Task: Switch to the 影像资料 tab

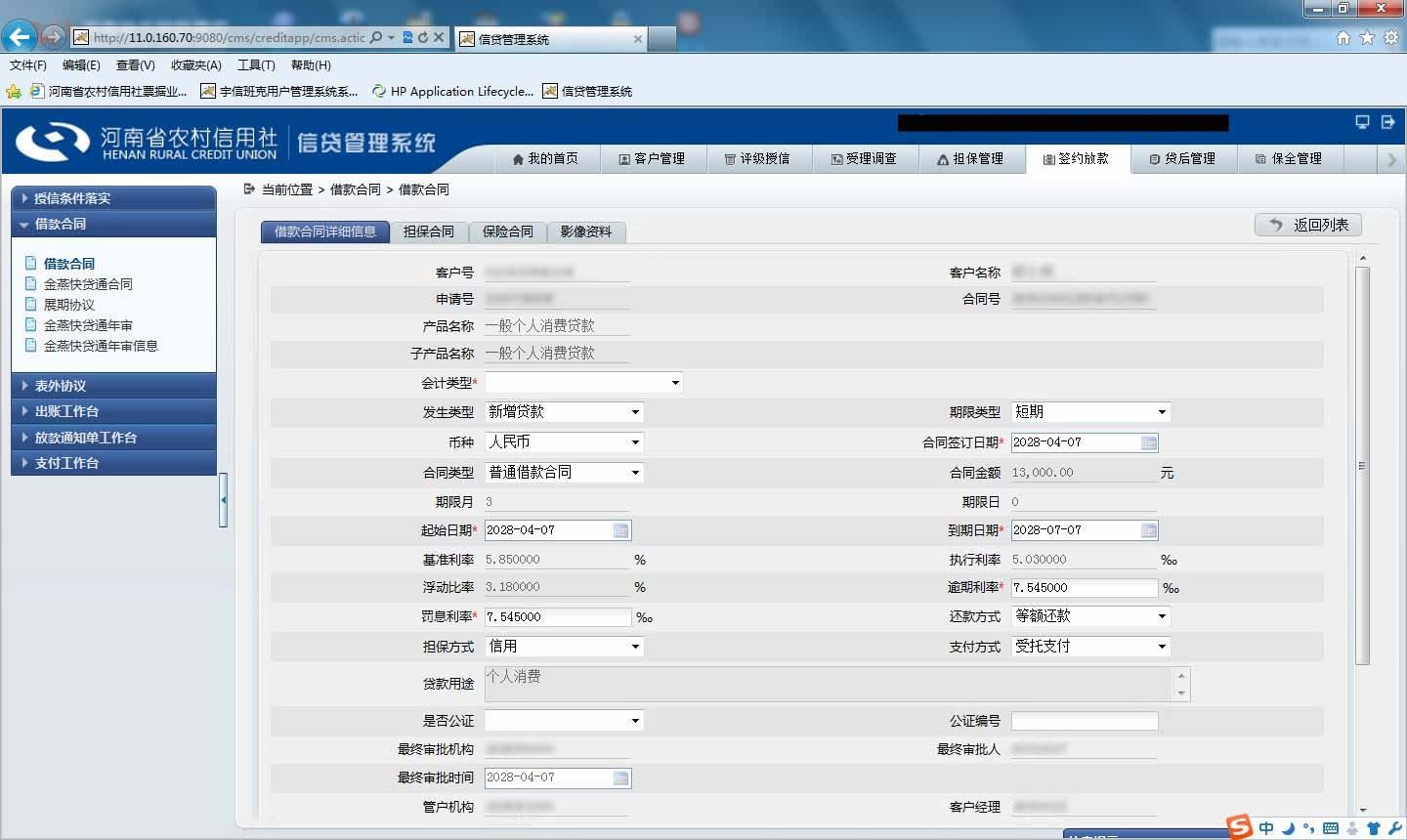Action: [x=586, y=231]
